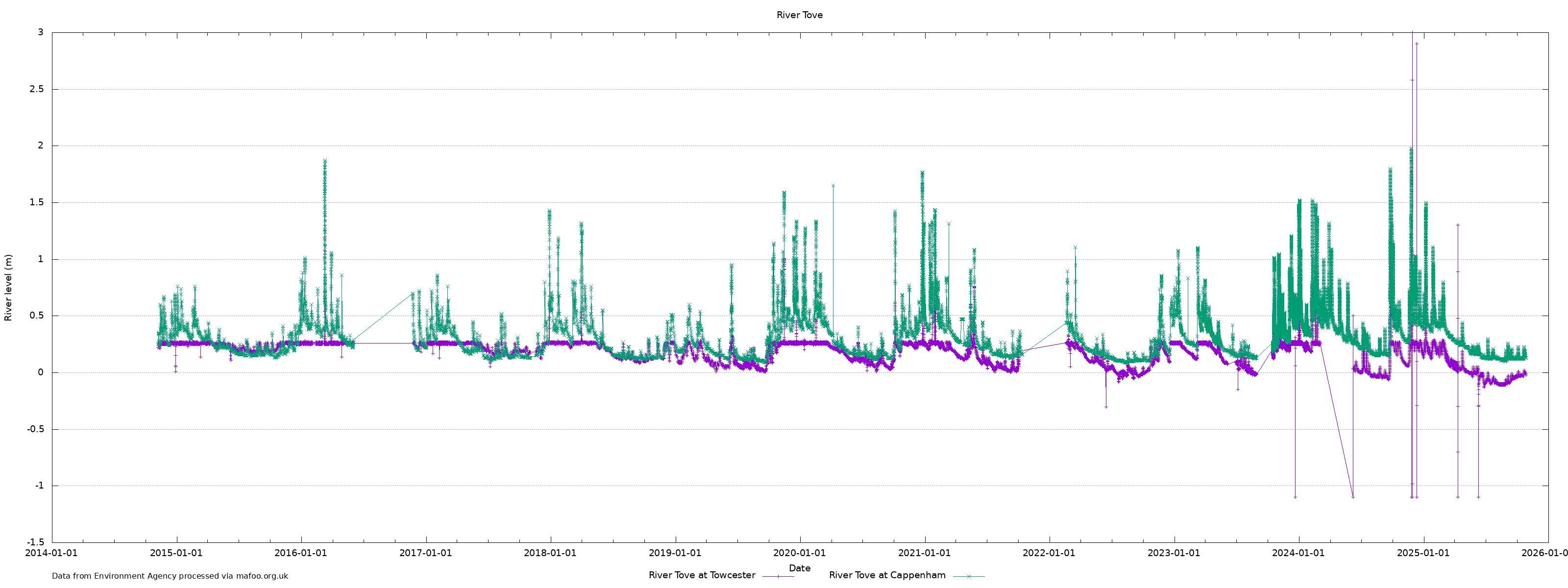Click the -0.5 y-axis tick label
This screenshot has width=1568, height=588.
(x=35, y=429)
